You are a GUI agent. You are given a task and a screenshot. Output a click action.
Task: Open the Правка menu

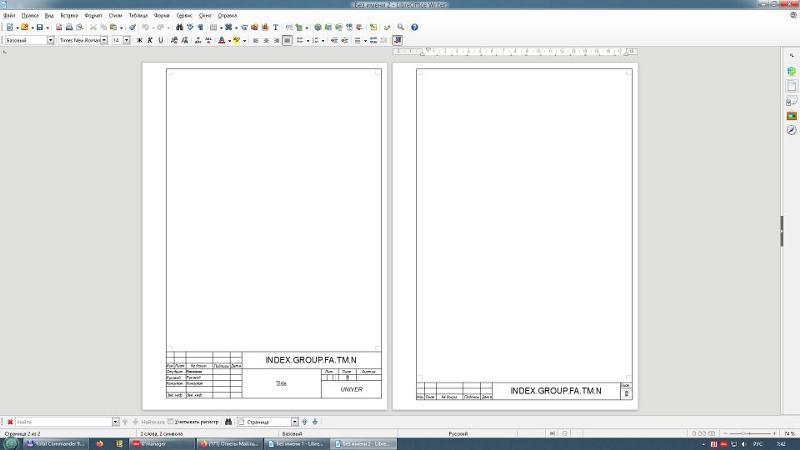click(x=30, y=15)
